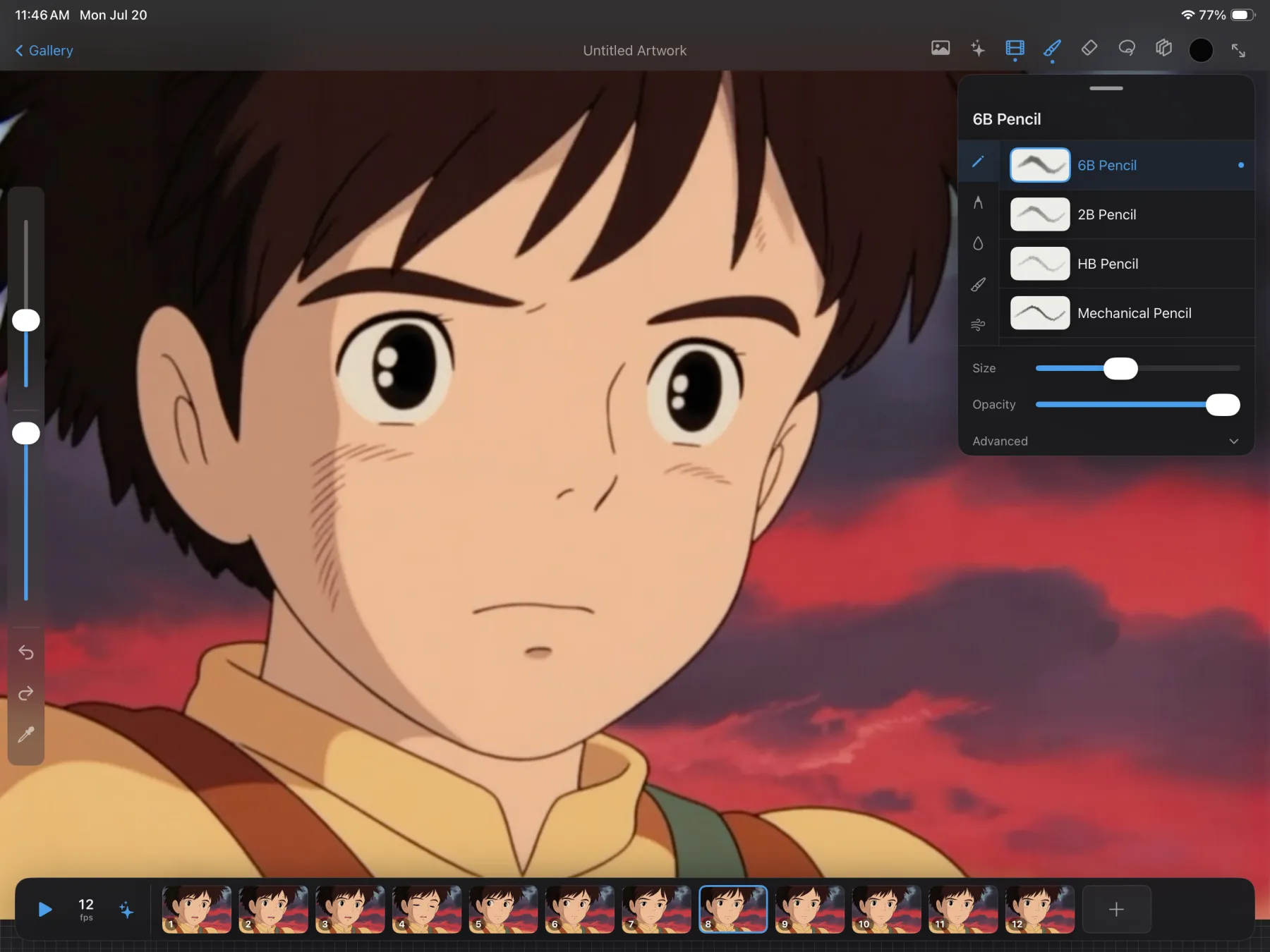The height and width of the screenshot is (952, 1270).
Task: Choose the smudge wind category icon
Action: pyautogui.click(x=978, y=325)
